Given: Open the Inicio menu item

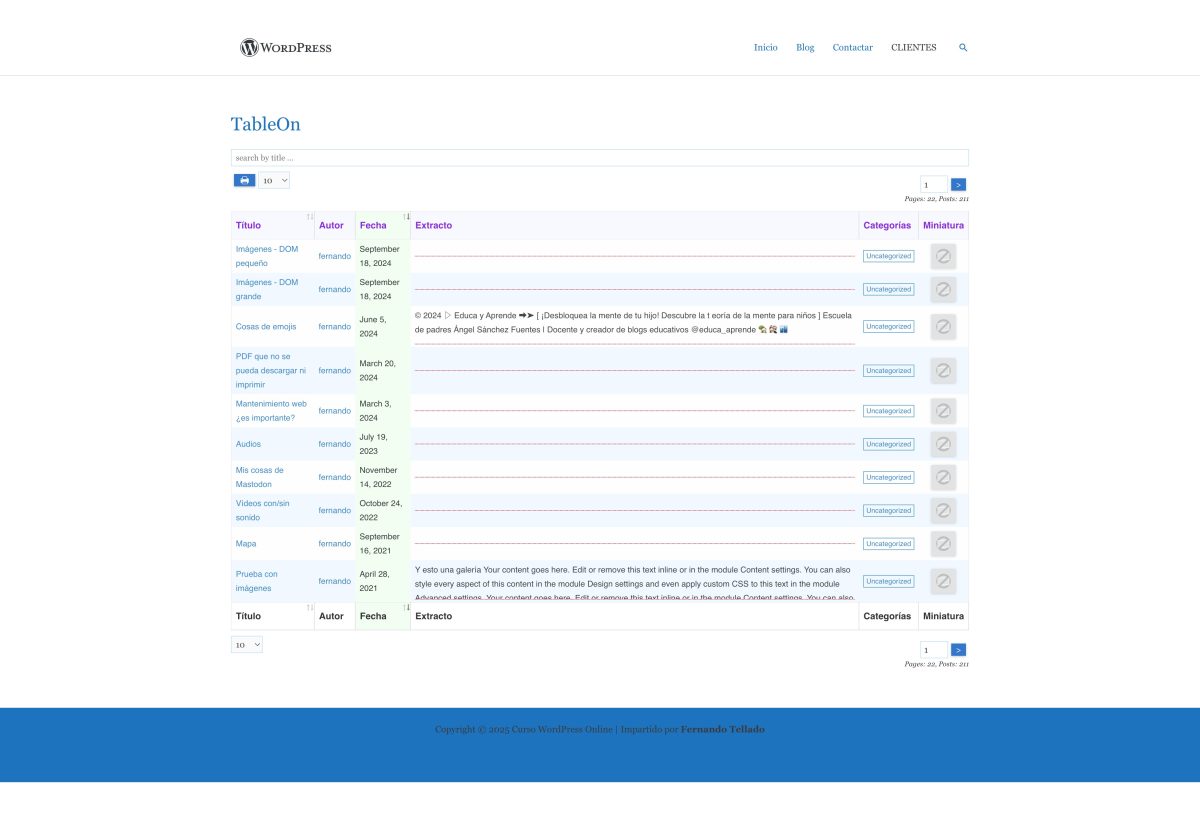Looking at the screenshot, I should (x=765, y=47).
